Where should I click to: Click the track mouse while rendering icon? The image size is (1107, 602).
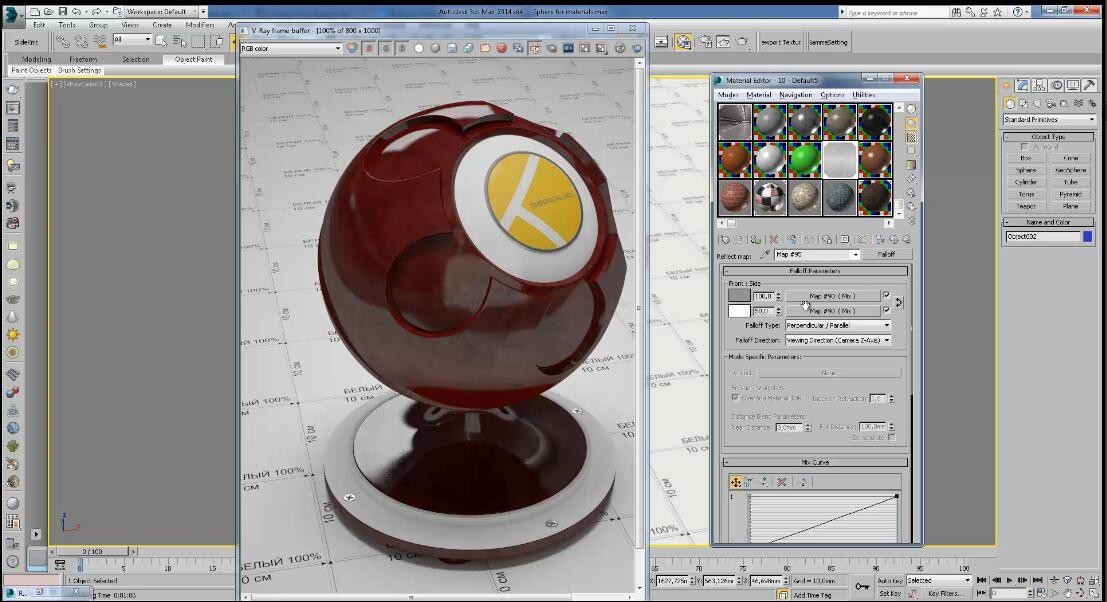point(535,48)
